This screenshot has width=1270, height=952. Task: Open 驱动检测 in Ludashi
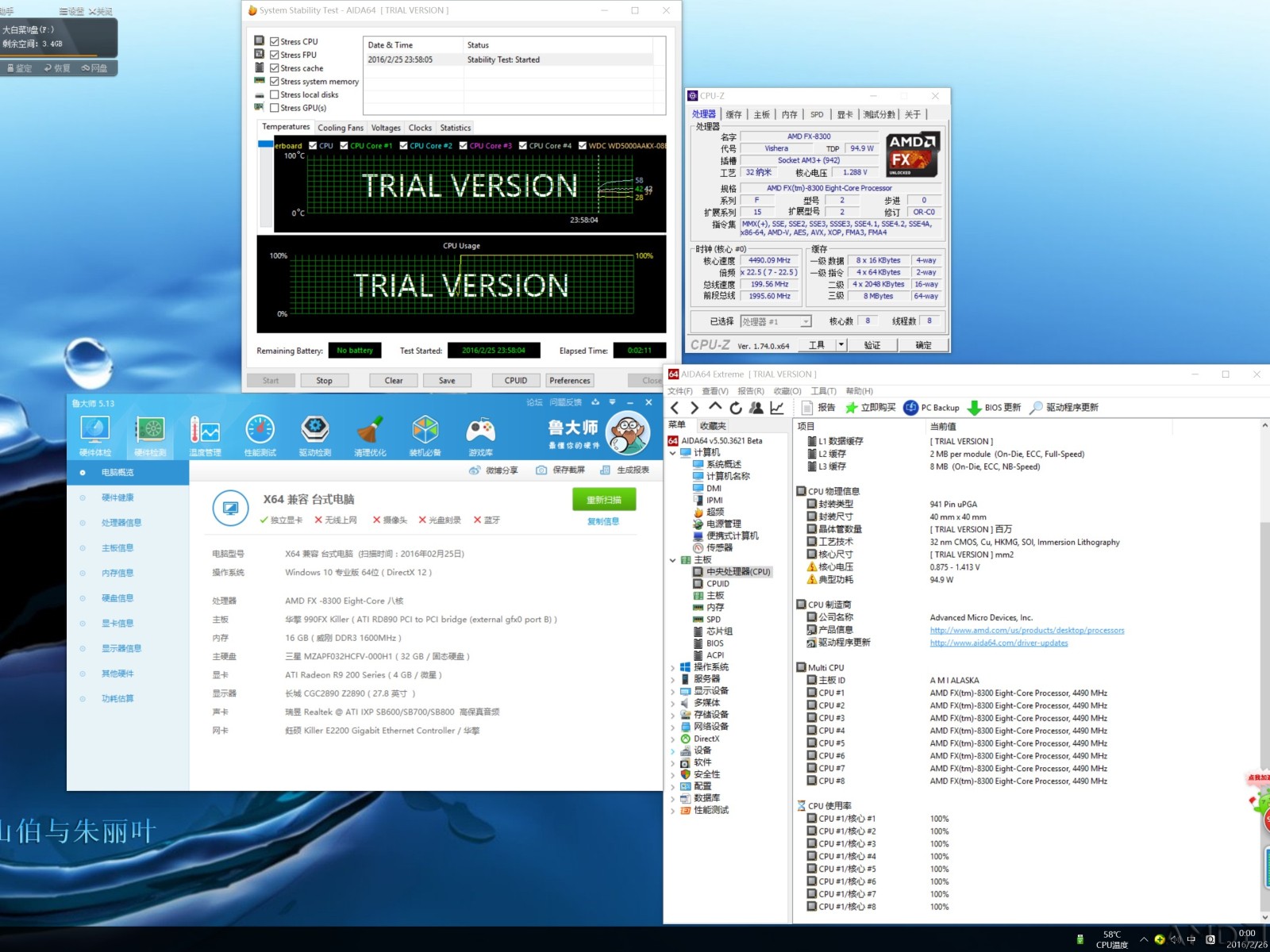[x=314, y=436]
